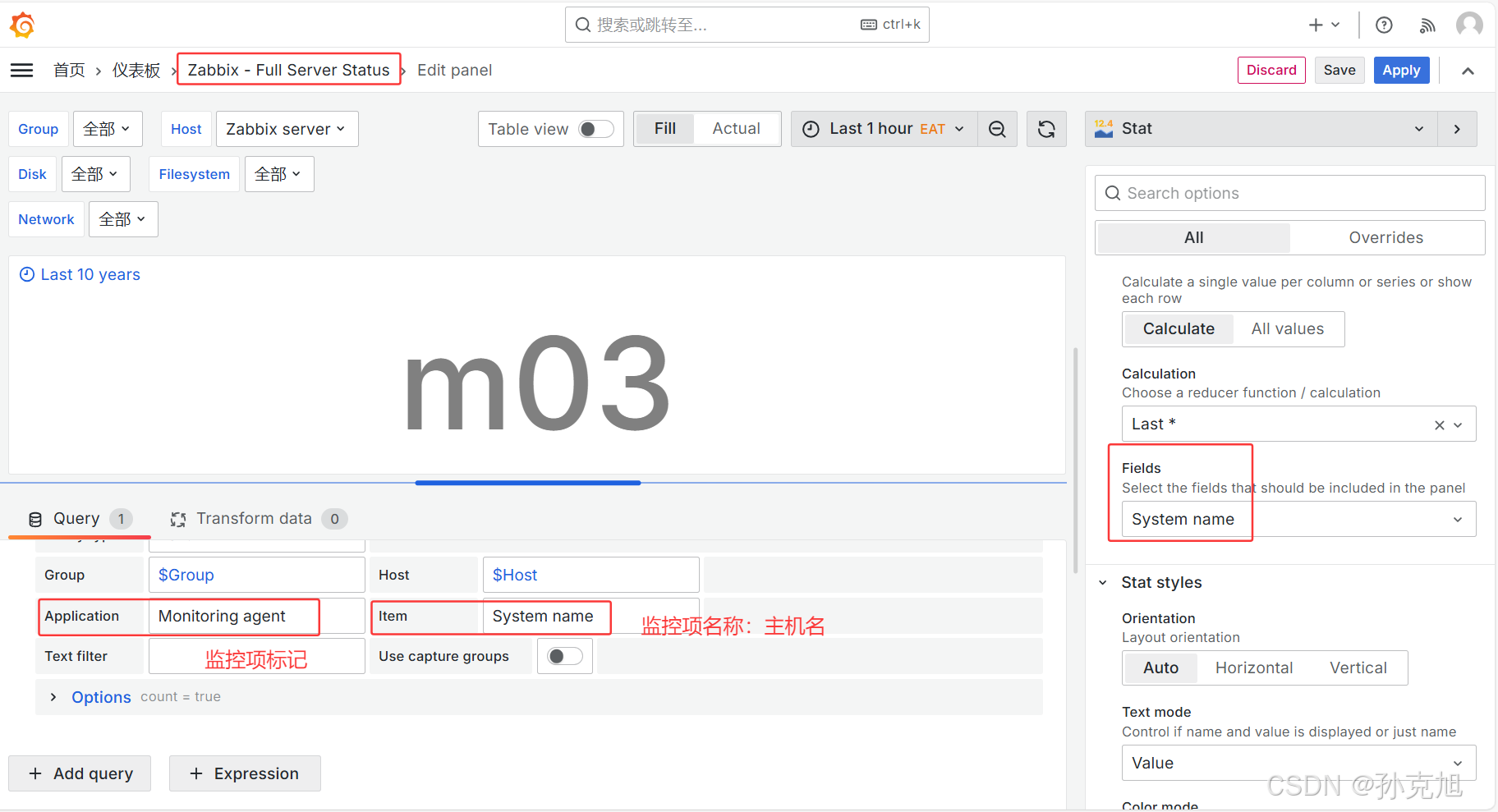Go to 首页 breadcrumb

click(69, 71)
